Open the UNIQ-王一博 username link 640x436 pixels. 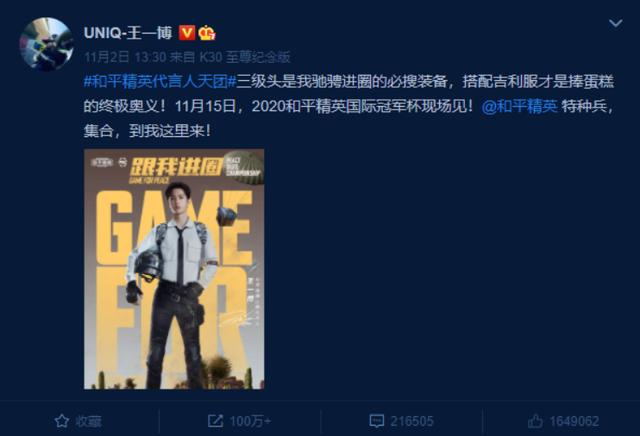[x=128, y=33]
